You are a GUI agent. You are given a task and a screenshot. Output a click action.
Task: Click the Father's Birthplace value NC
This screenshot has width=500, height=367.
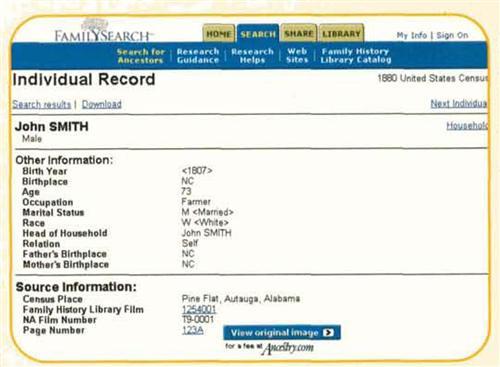[x=188, y=254]
